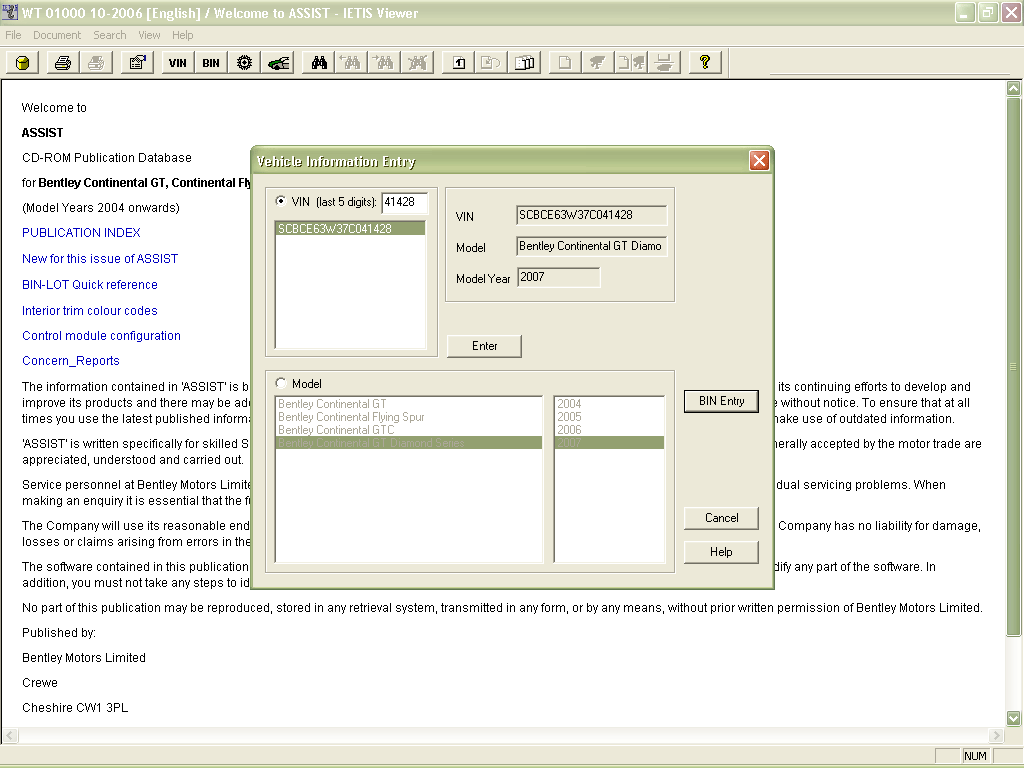Click the black binoculars Search icon
The width and height of the screenshot is (1024, 768).
click(319, 63)
